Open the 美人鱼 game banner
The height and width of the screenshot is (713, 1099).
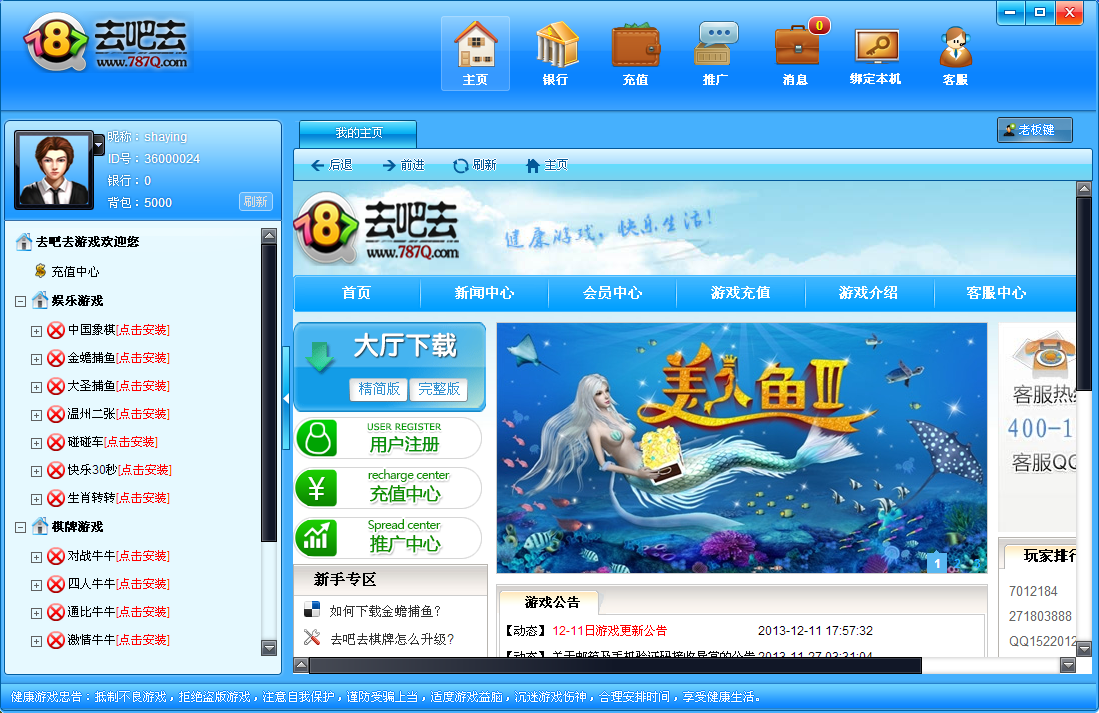(742, 448)
